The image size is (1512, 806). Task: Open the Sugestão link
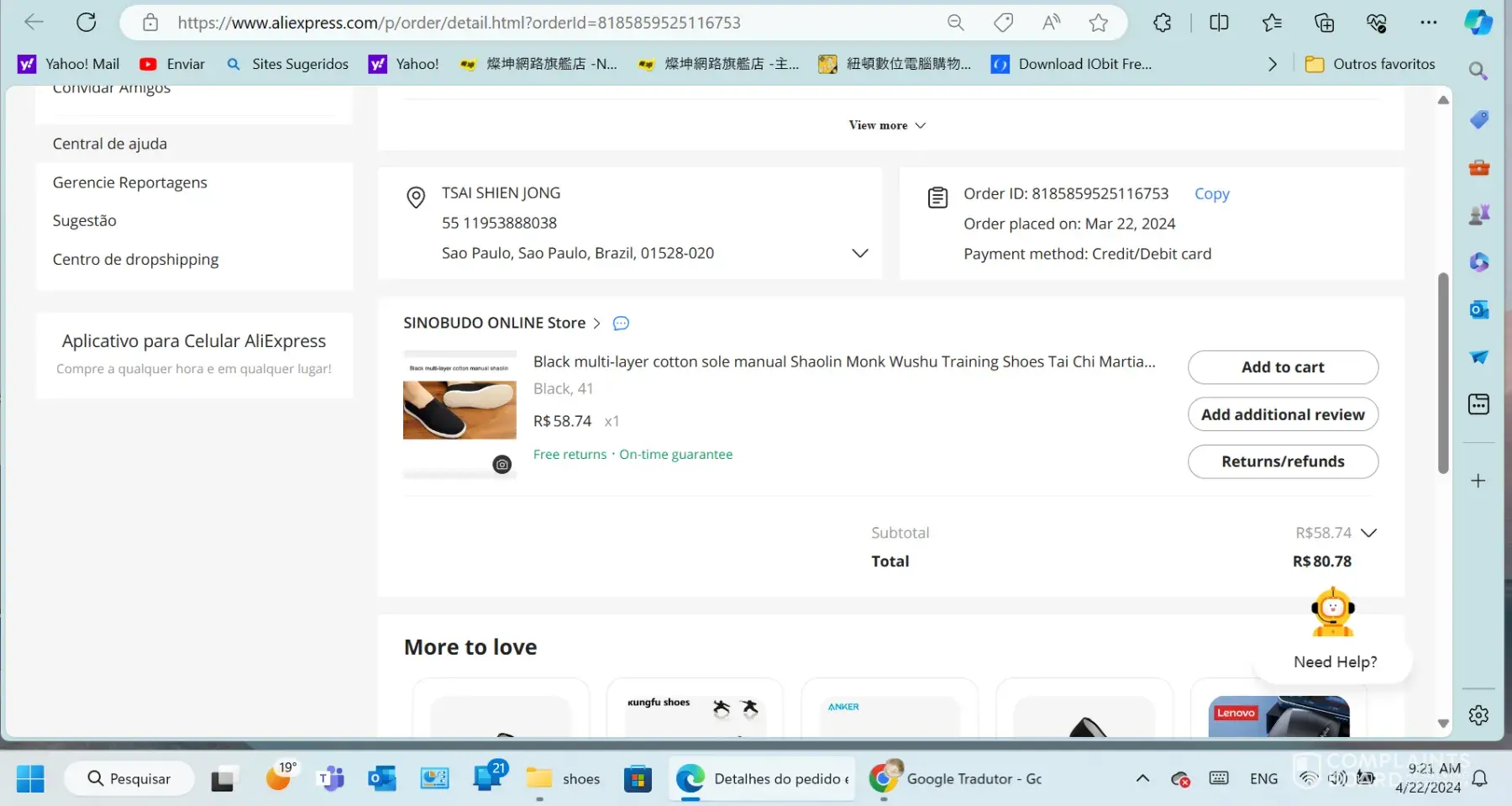[84, 221]
